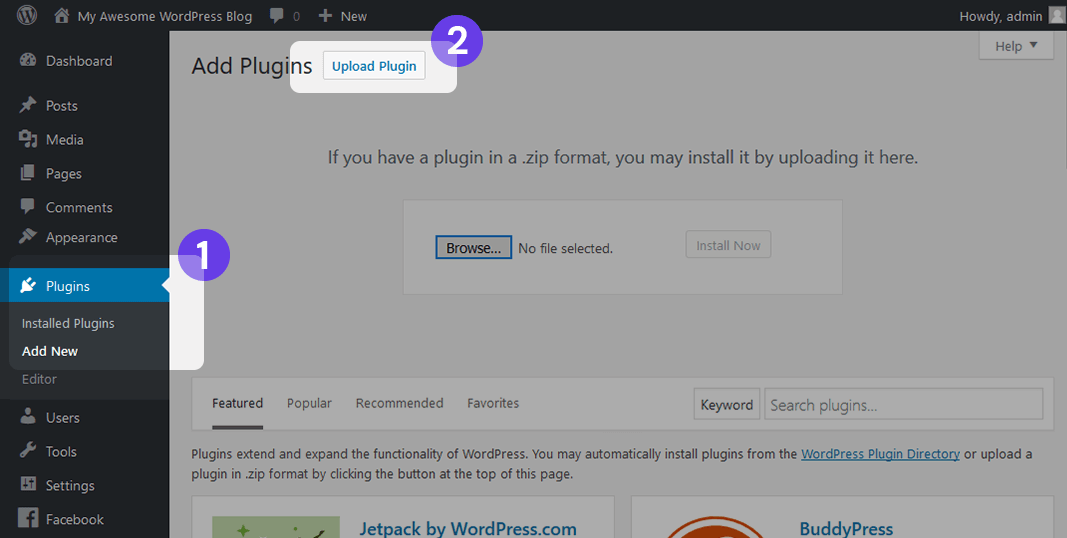Open the Facebook menu item
Image resolution: width=1067 pixels, height=538 pixels.
pyautogui.click(x=75, y=520)
